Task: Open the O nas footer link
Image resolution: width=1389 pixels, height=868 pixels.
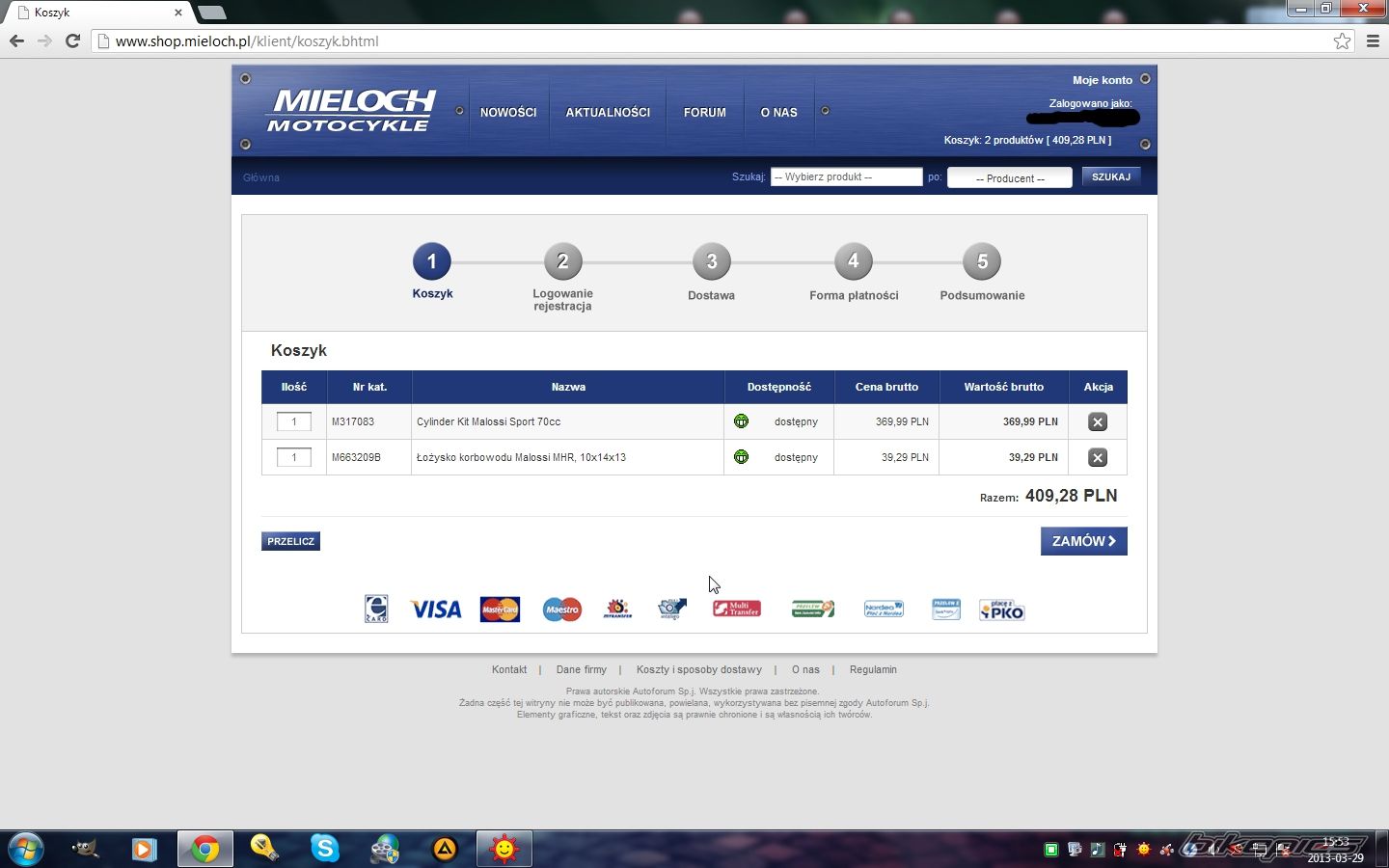Action: pos(805,669)
